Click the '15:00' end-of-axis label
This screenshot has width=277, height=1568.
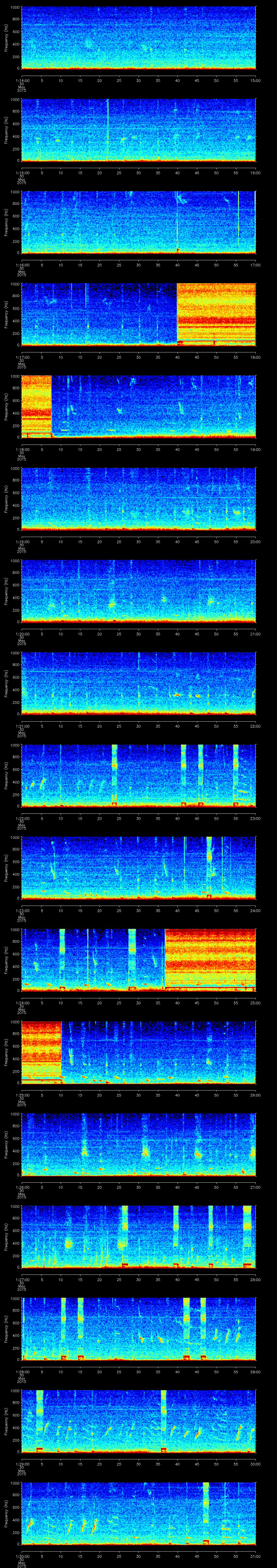pos(256,80)
